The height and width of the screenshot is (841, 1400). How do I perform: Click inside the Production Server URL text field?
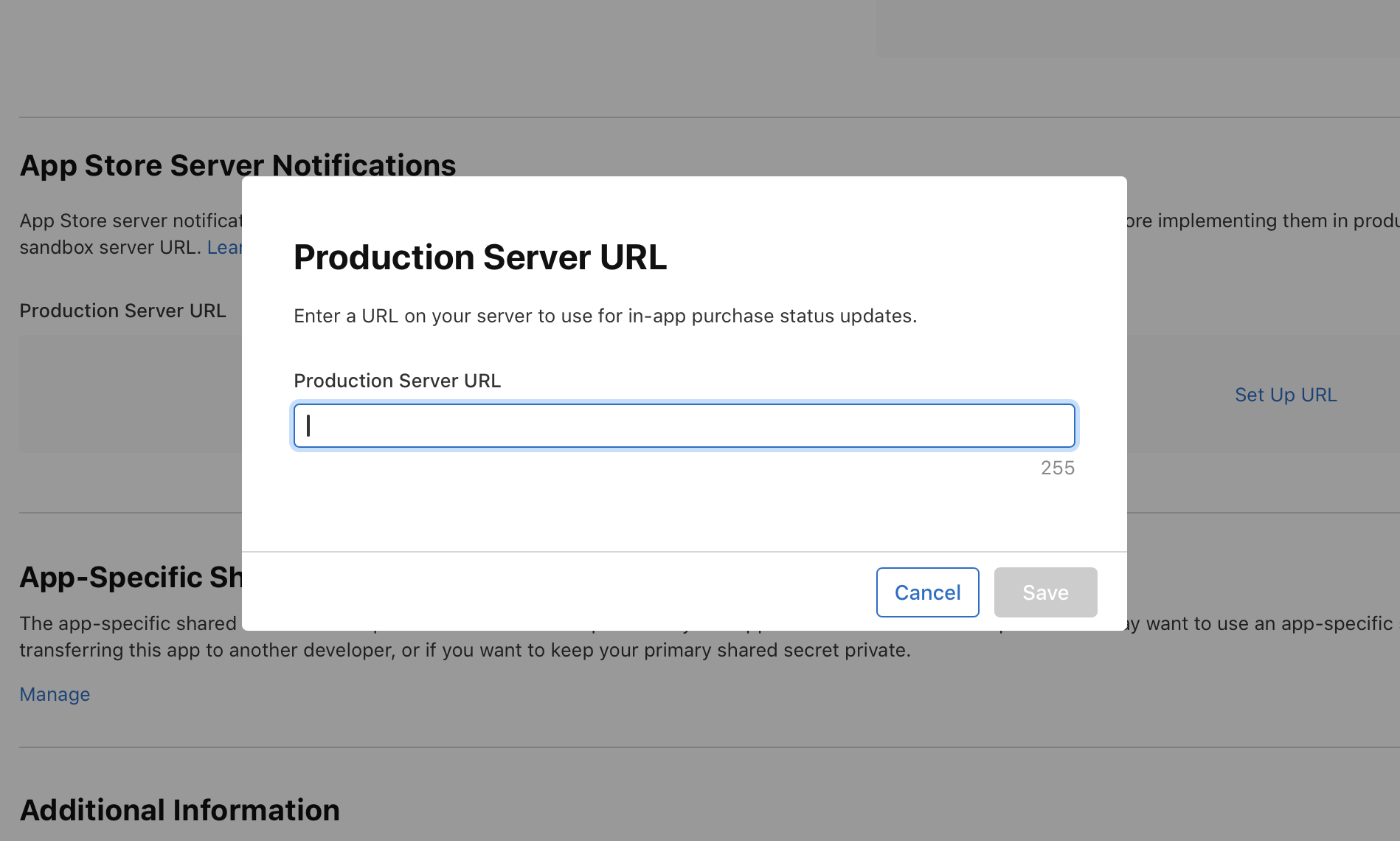(684, 426)
